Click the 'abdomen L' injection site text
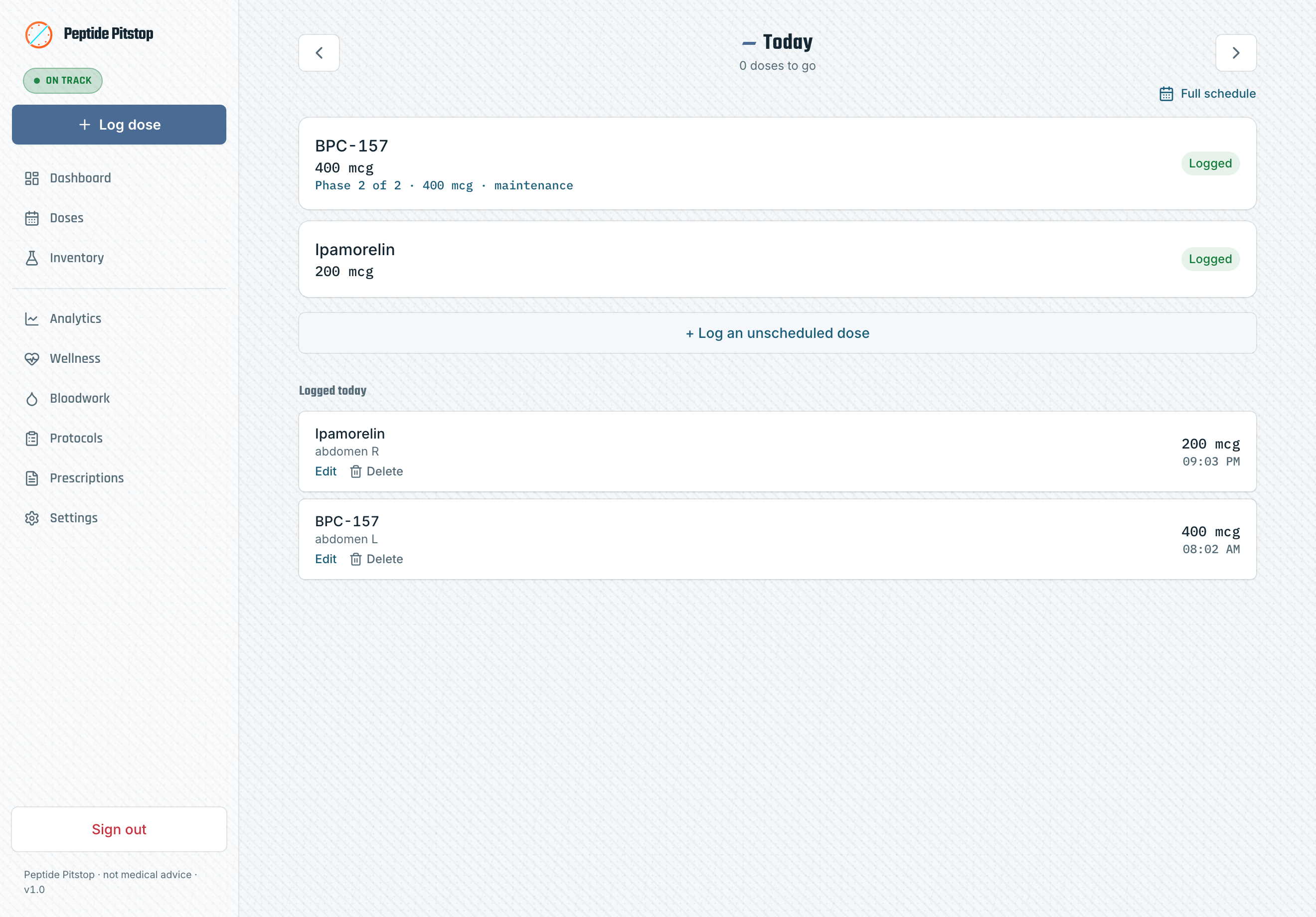1316x917 pixels. (346, 539)
